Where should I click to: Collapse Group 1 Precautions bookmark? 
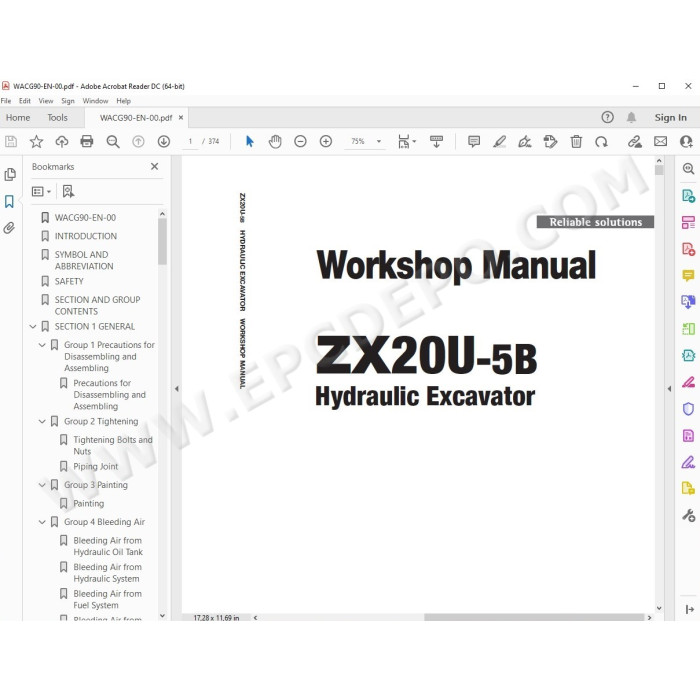pyautogui.click(x=42, y=345)
